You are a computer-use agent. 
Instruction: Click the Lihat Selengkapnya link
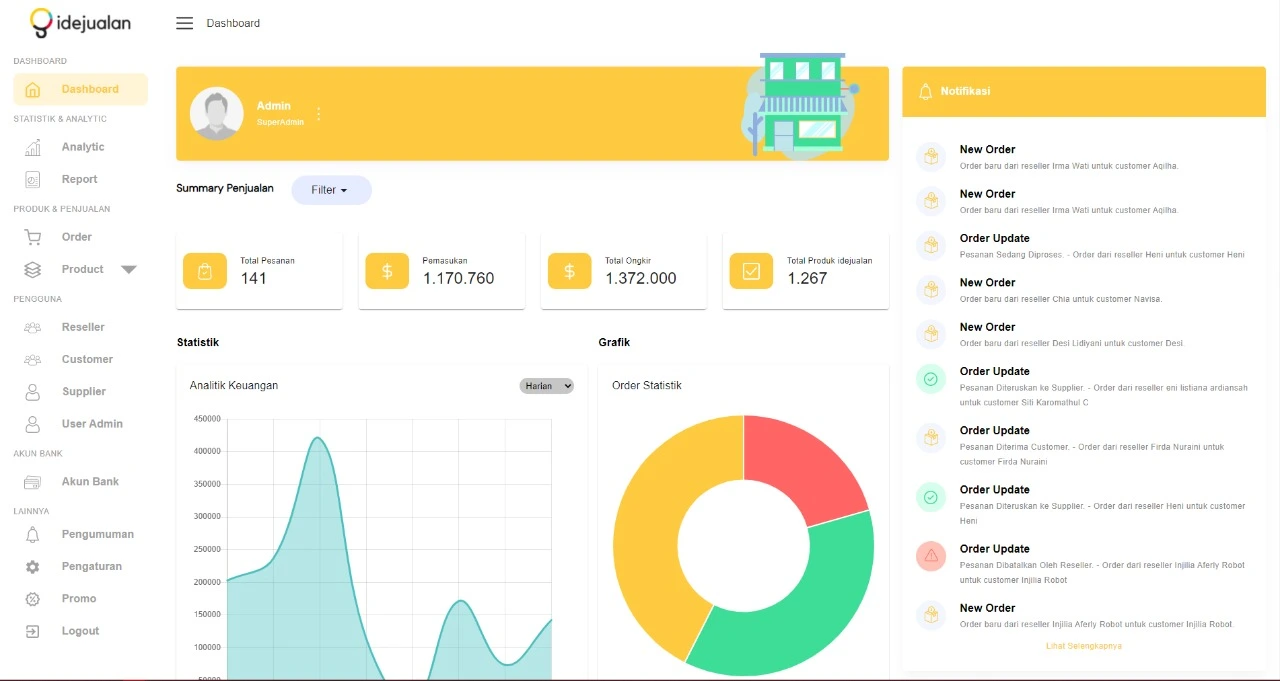pos(1083,646)
